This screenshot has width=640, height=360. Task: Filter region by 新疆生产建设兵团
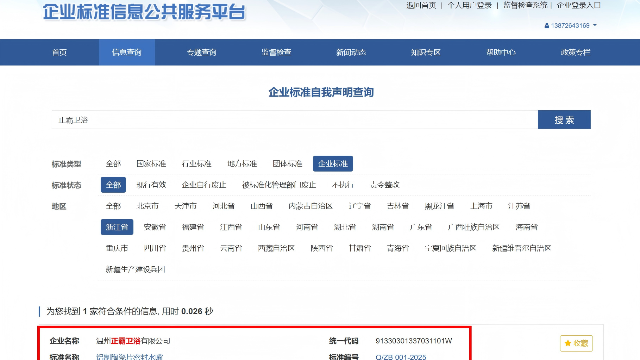(x=136, y=269)
